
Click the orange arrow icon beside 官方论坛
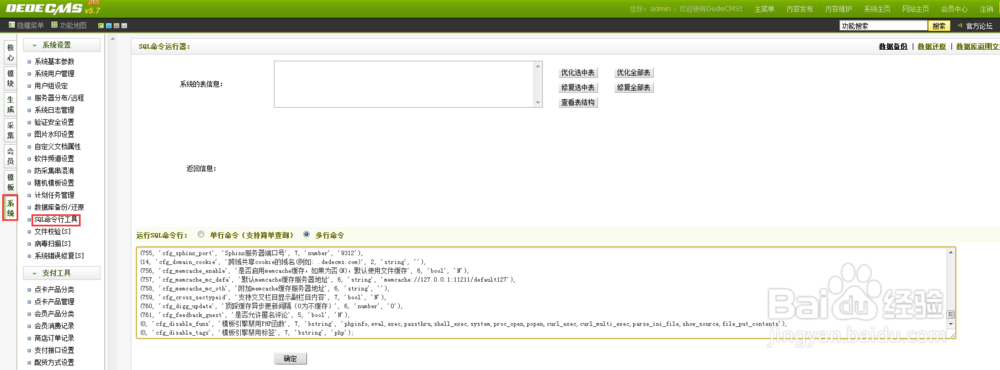pyautogui.click(x=959, y=26)
